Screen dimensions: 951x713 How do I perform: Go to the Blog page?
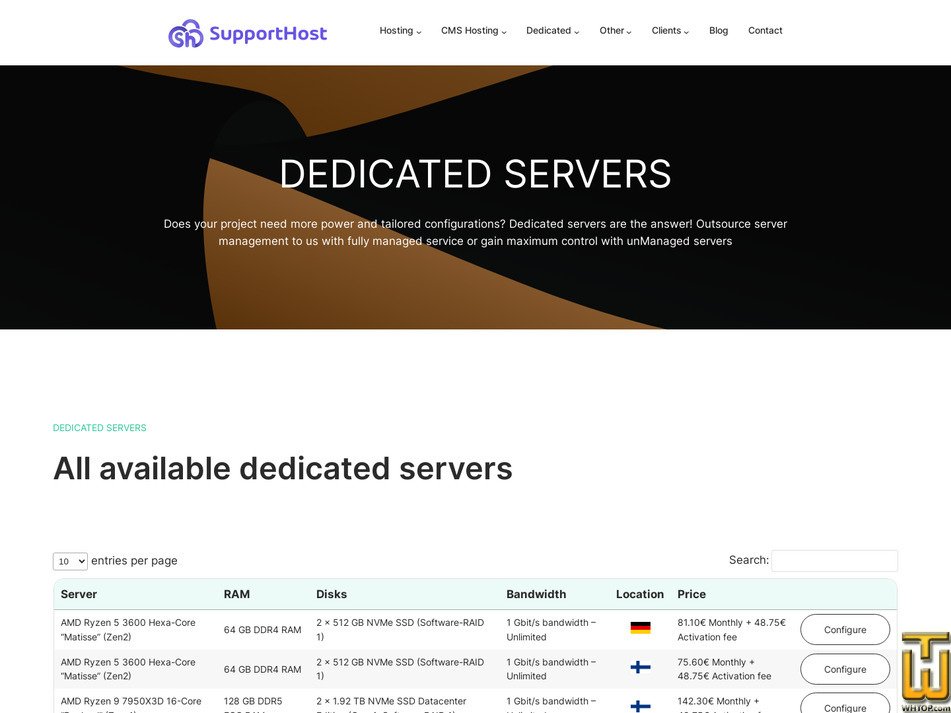point(718,31)
